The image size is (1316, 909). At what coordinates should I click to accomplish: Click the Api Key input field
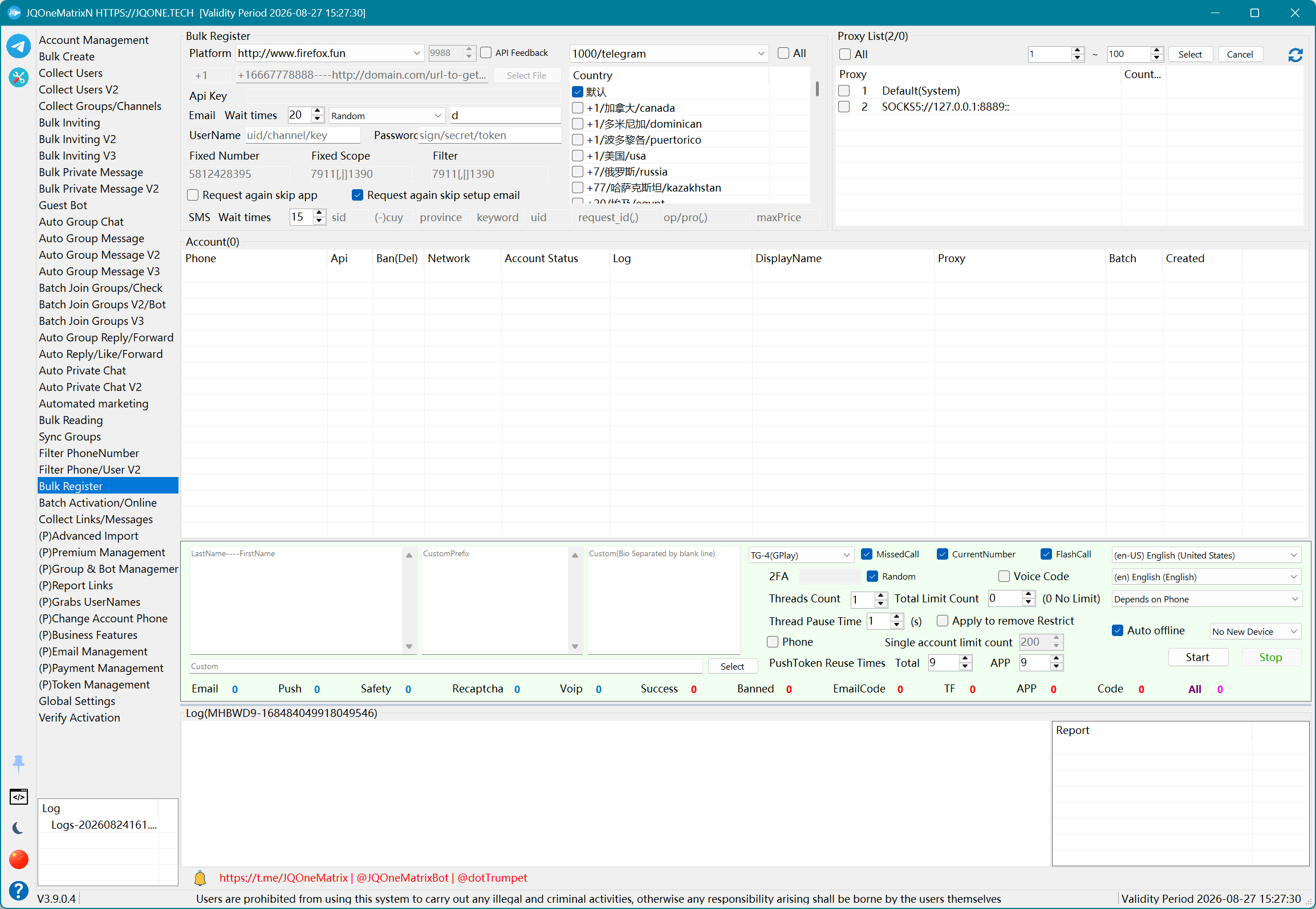403,96
